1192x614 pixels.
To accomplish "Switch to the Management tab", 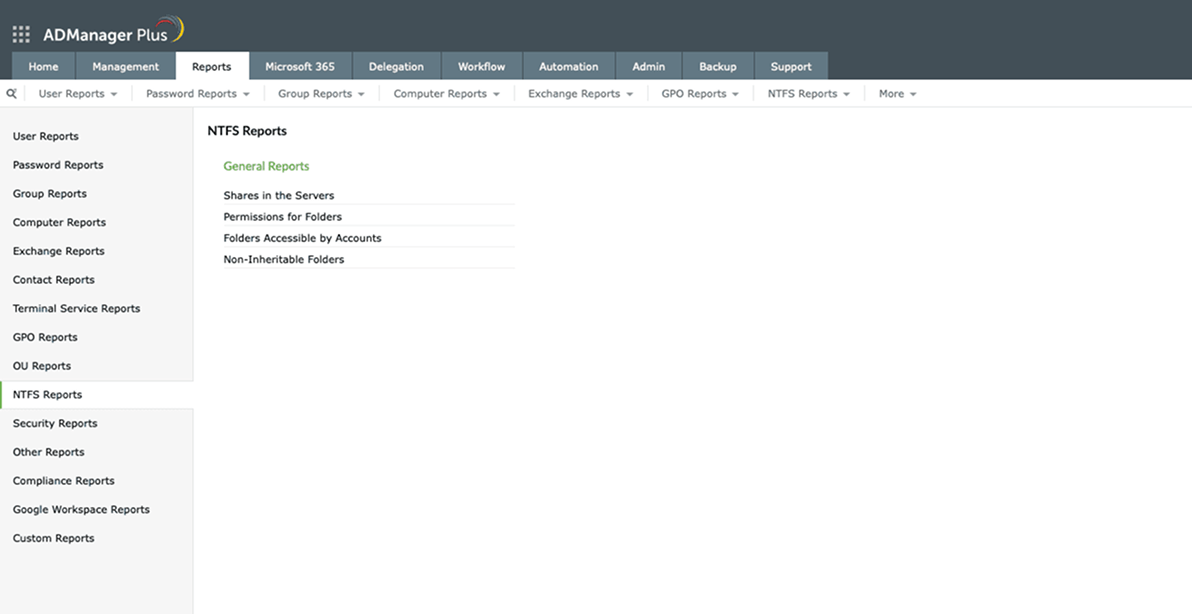I will [125, 66].
